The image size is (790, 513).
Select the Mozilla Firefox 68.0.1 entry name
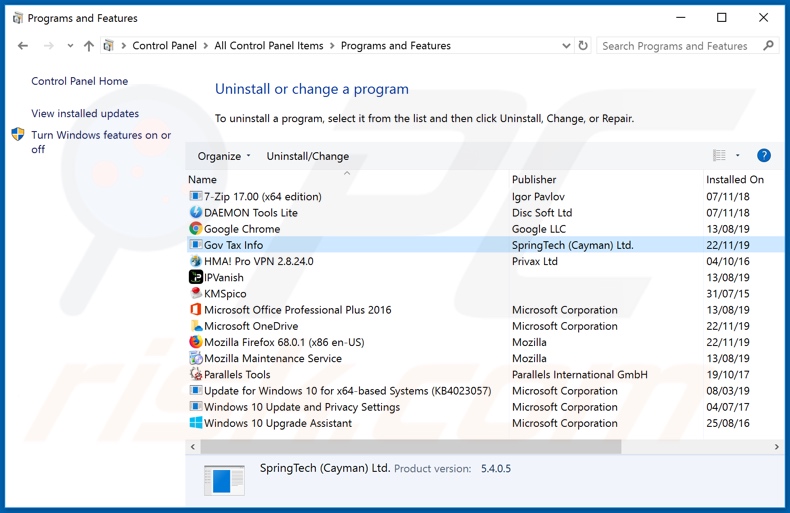point(284,342)
